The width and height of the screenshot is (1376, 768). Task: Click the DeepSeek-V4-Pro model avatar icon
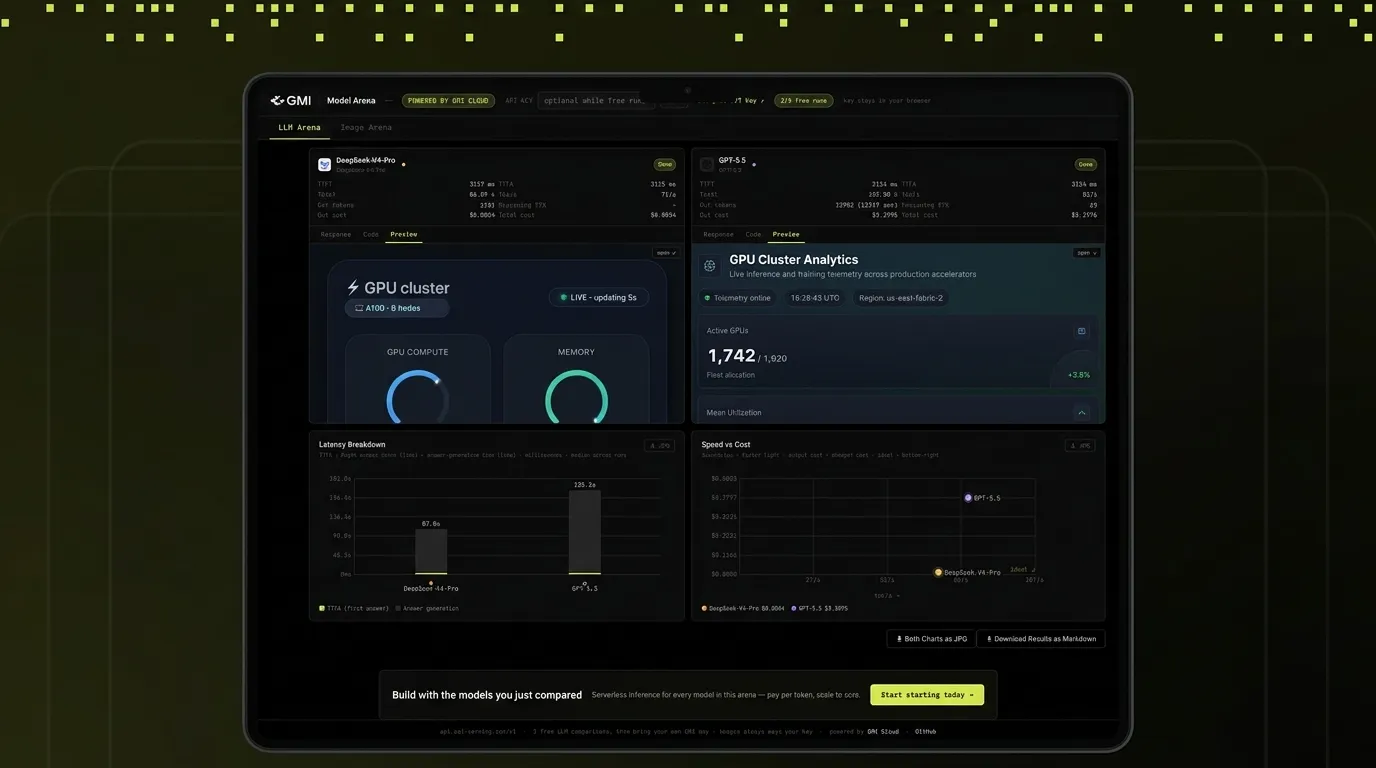point(324,164)
